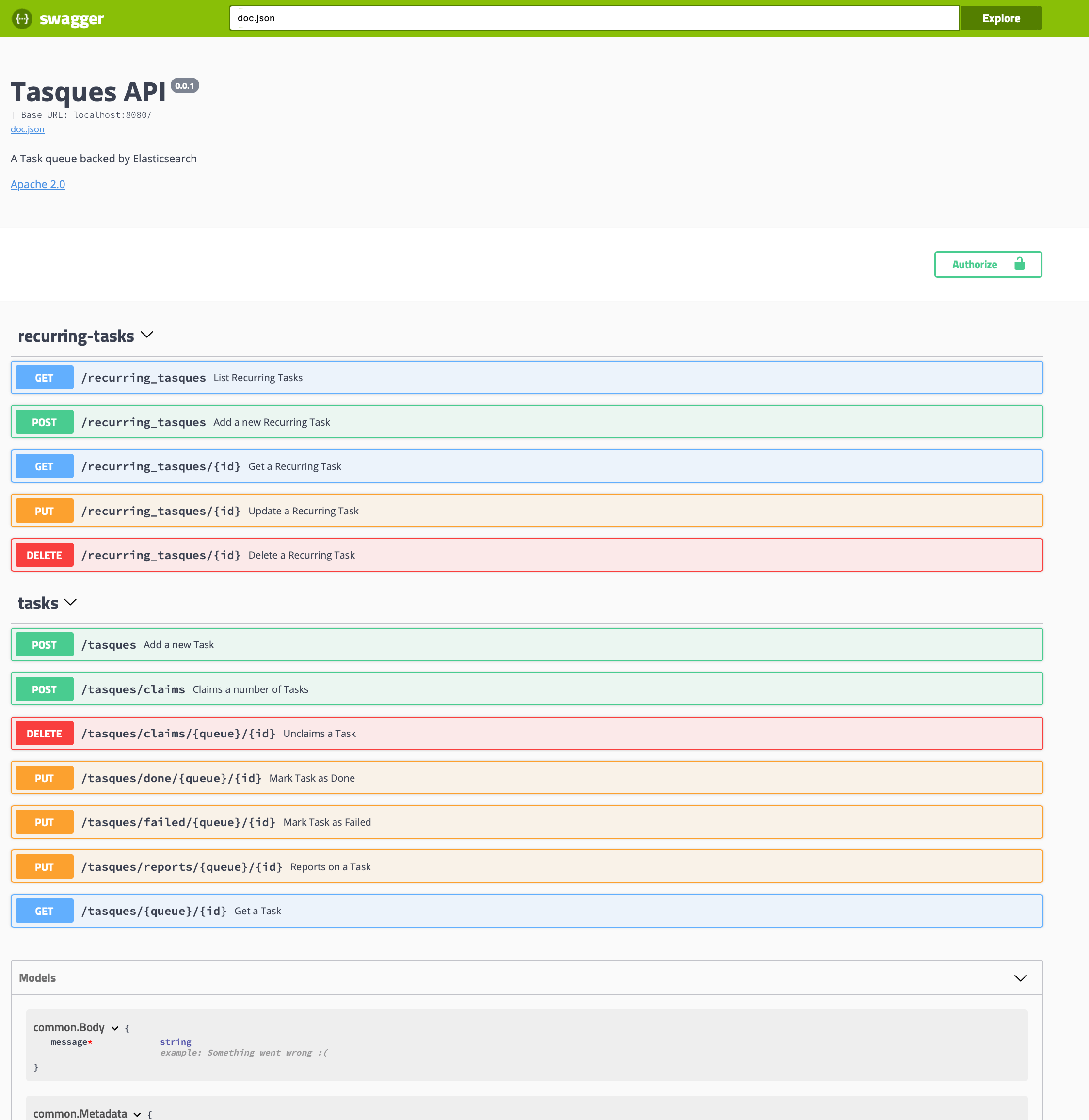The image size is (1089, 1120).
Task: Expand the common.Metadata model arrow
Action: coord(137,1114)
